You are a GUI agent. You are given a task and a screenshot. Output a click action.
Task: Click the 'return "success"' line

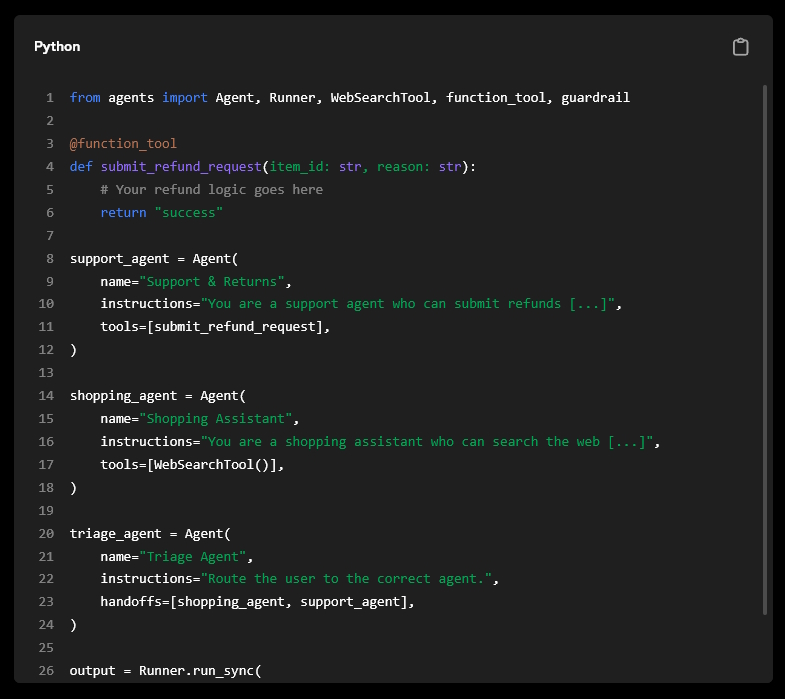pyautogui.click(x=161, y=213)
